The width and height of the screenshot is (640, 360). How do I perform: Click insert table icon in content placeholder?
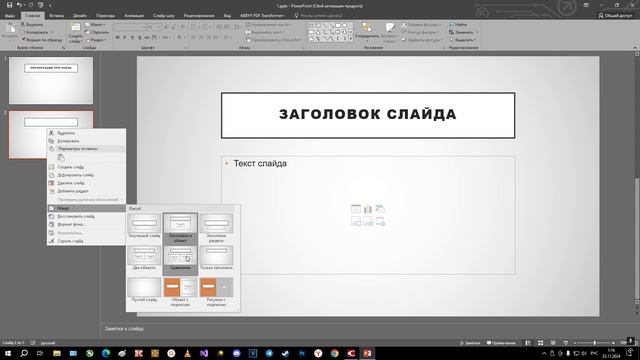pyautogui.click(x=356, y=209)
